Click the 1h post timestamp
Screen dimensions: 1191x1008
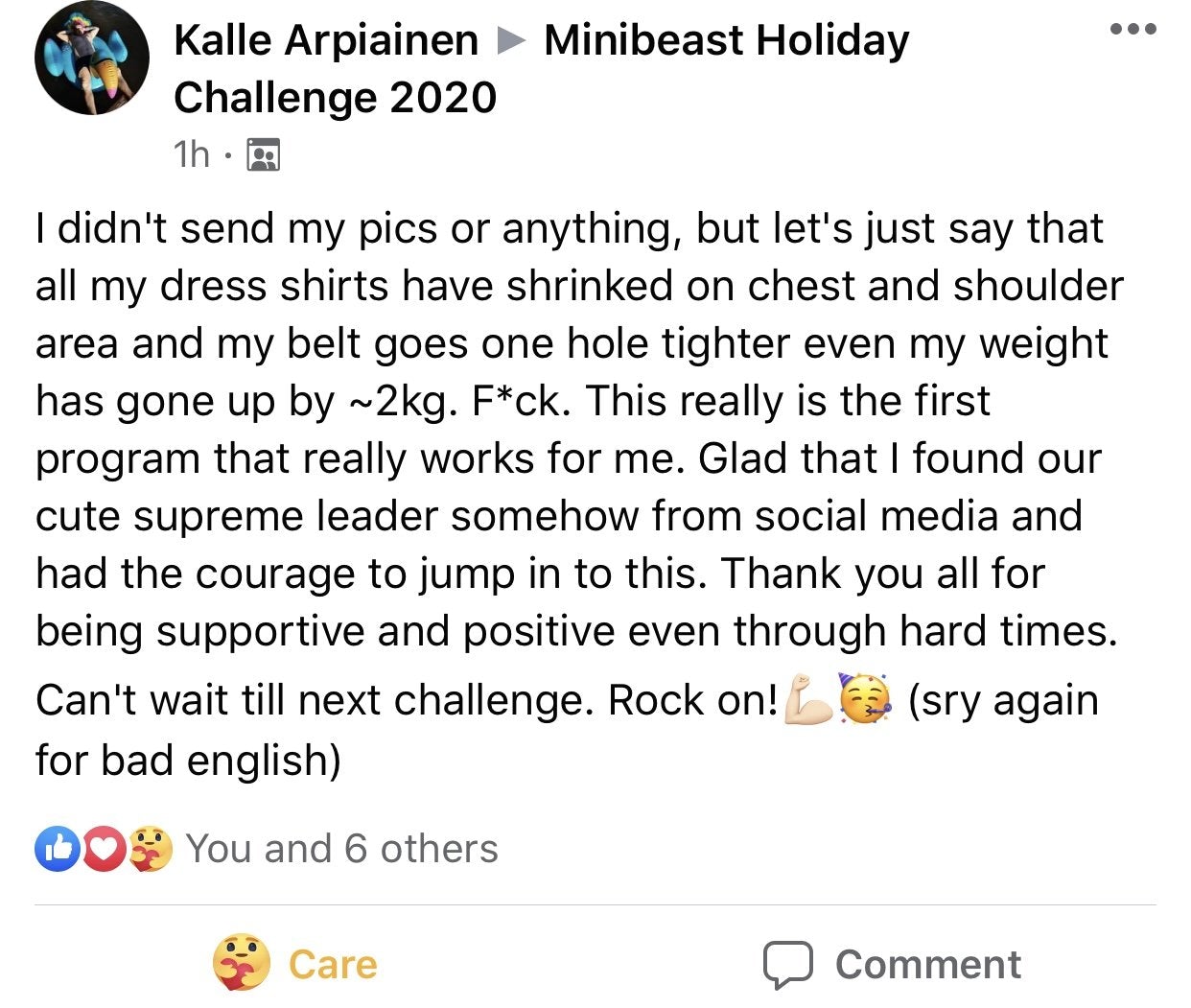pyautogui.click(x=191, y=154)
